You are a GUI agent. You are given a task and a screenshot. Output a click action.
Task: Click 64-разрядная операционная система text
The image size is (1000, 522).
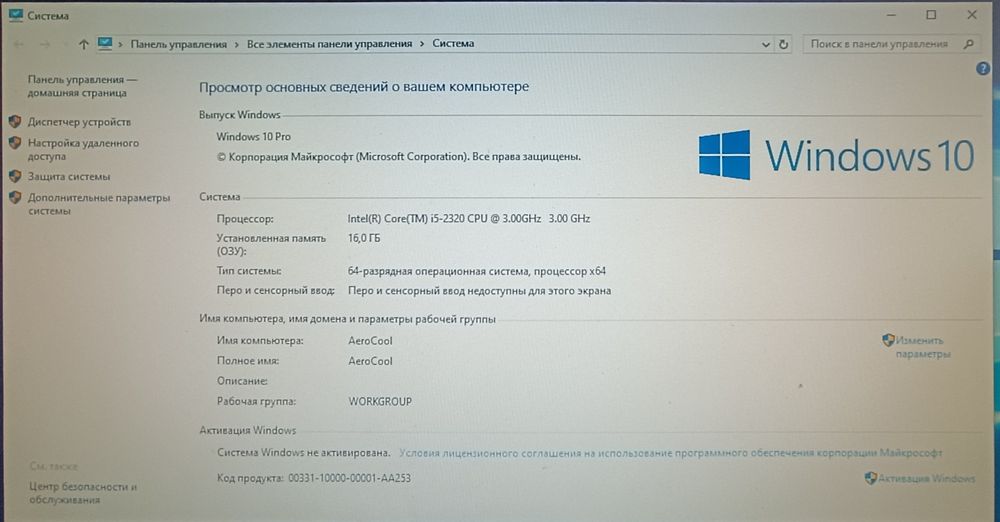[477, 271]
